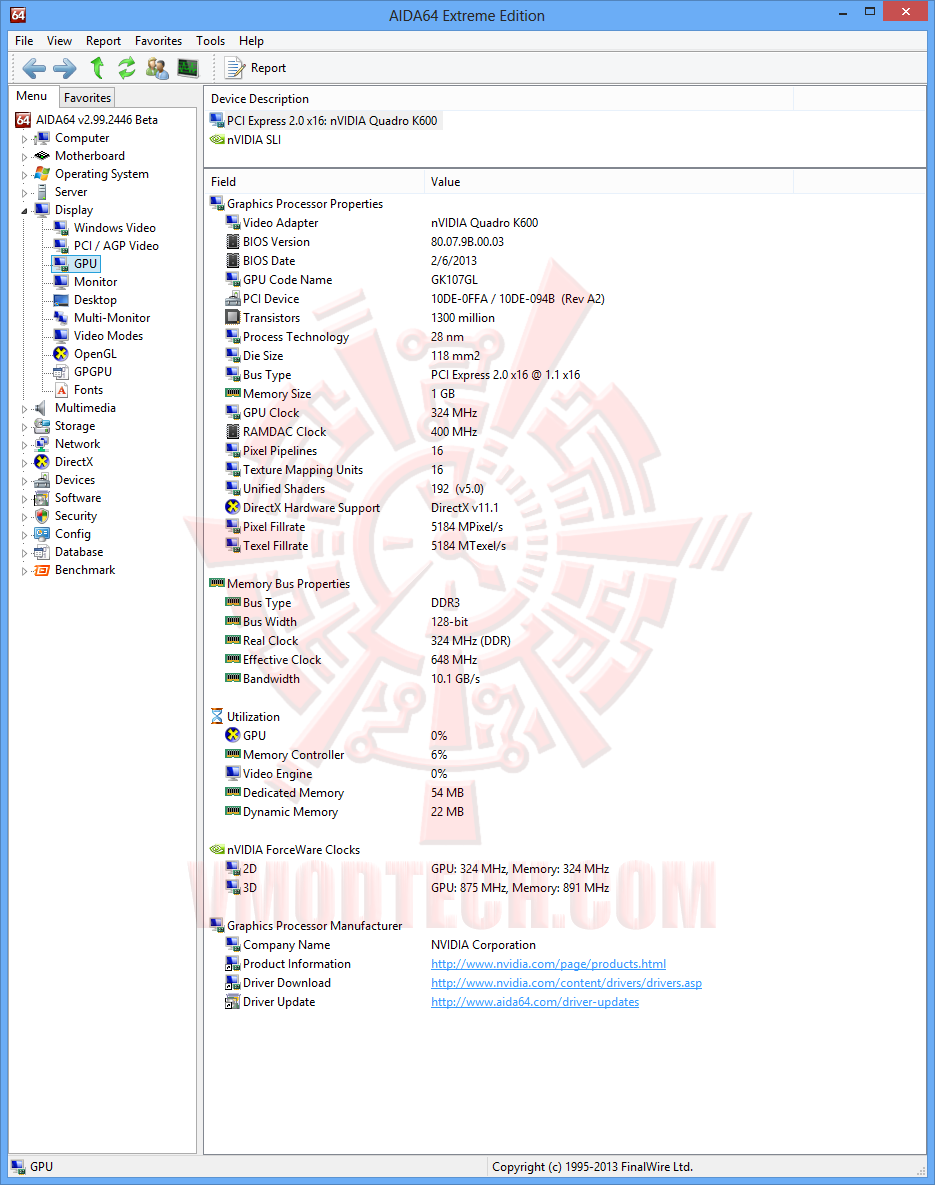The height and width of the screenshot is (1185, 935).
Task: Open the File menu
Action: coord(24,41)
